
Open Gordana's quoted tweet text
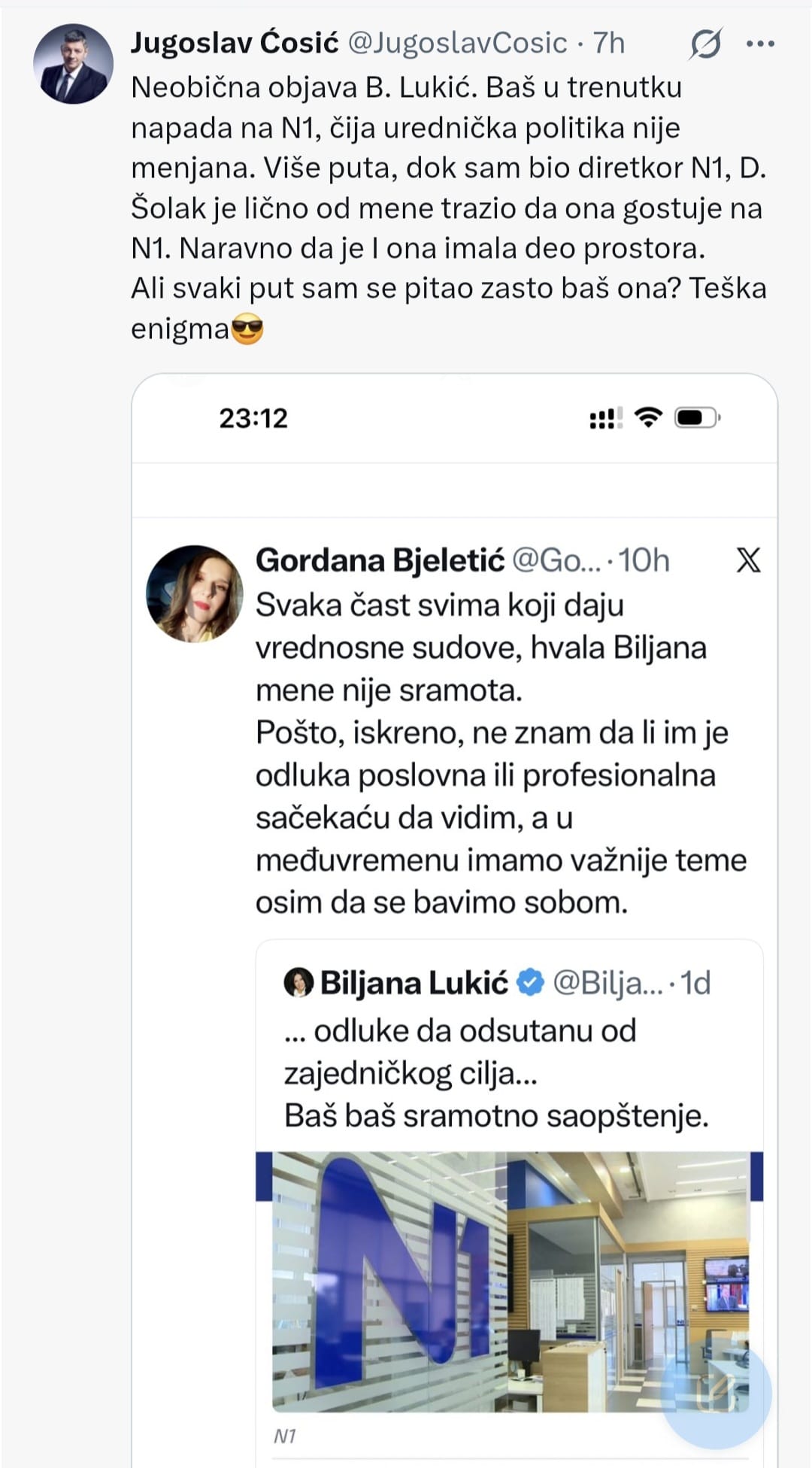click(x=501, y=754)
